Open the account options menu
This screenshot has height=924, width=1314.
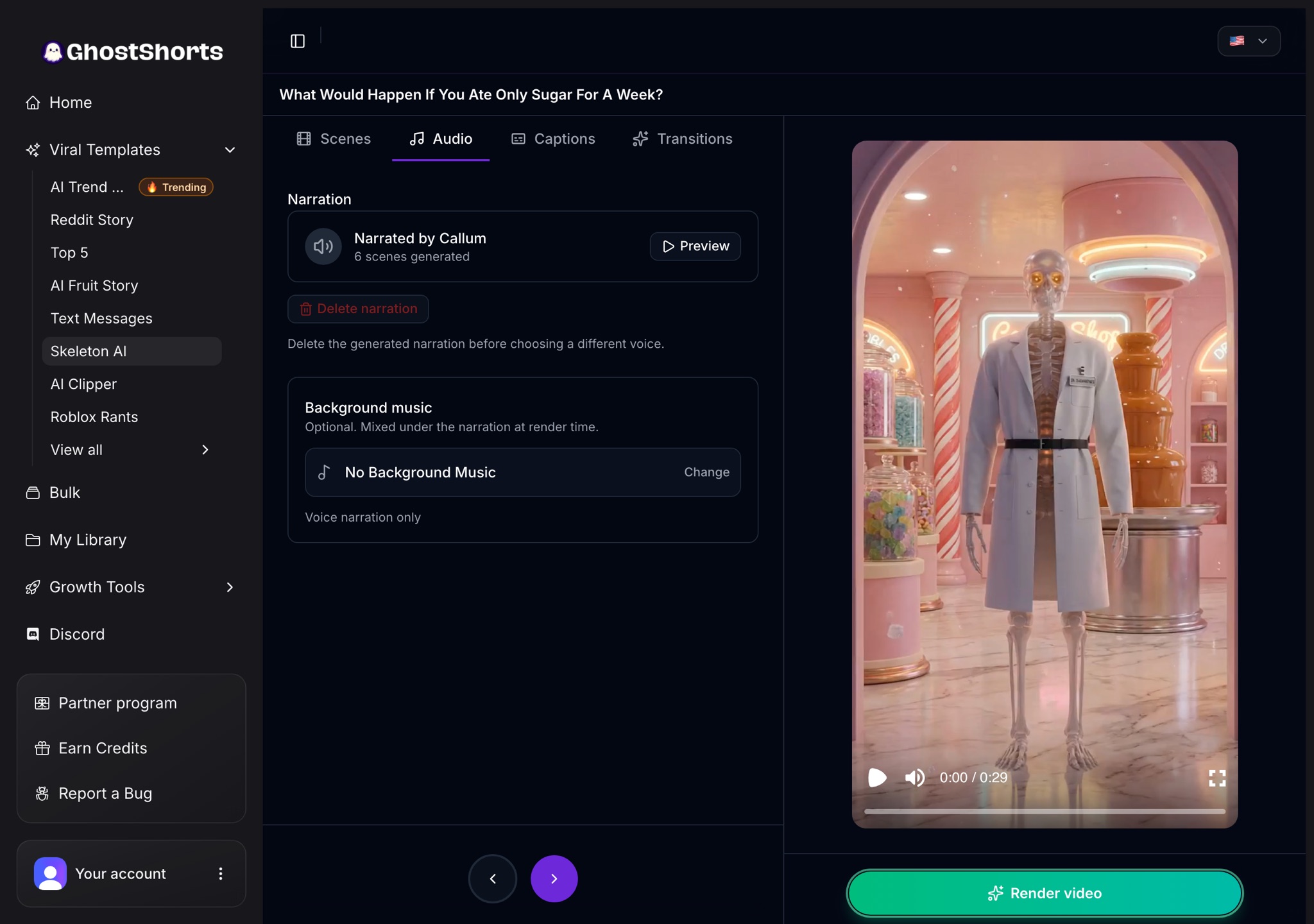coord(221,874)
